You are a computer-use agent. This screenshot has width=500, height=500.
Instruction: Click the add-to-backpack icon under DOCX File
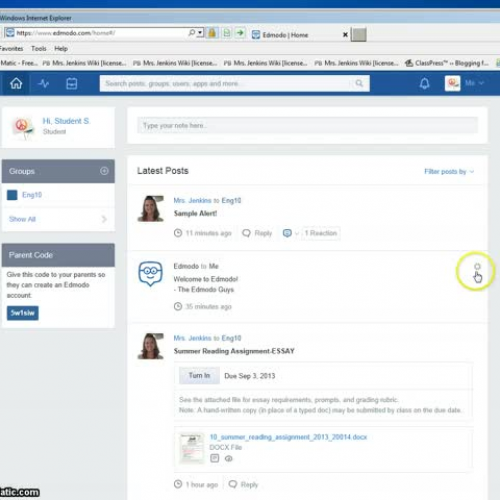coord(215,458)
